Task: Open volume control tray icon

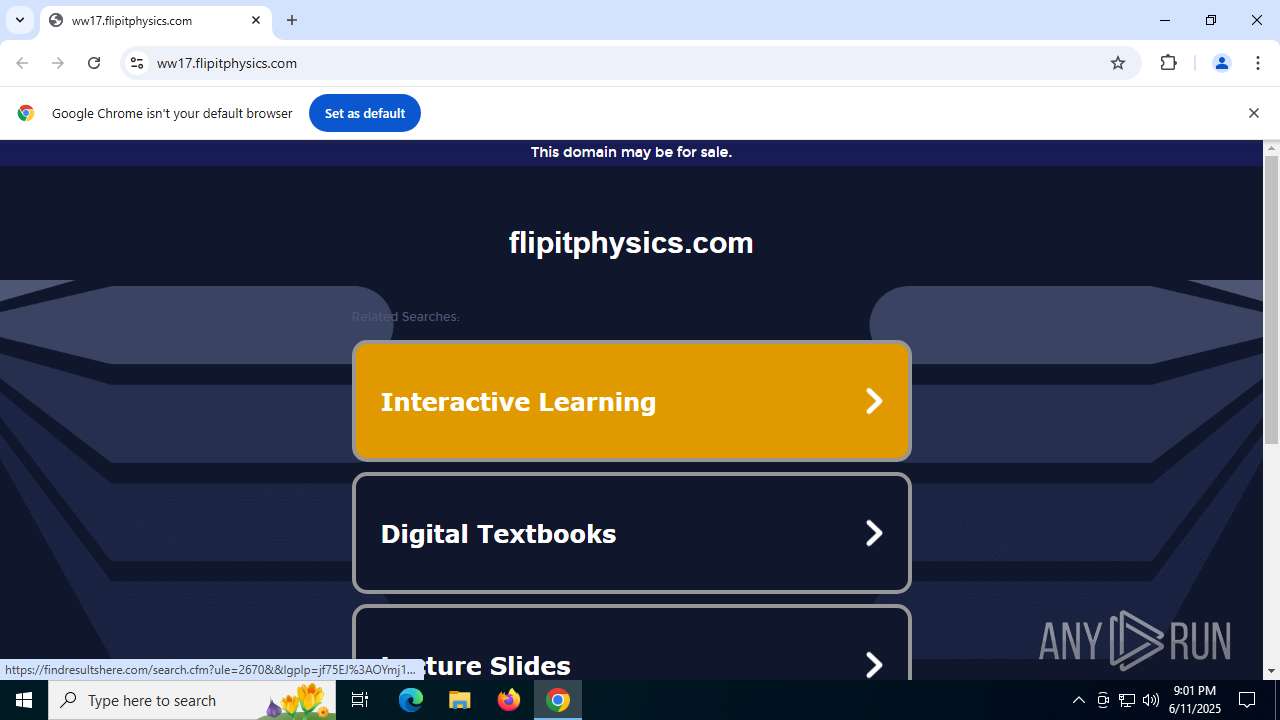Action: [x=1151, y=700]
